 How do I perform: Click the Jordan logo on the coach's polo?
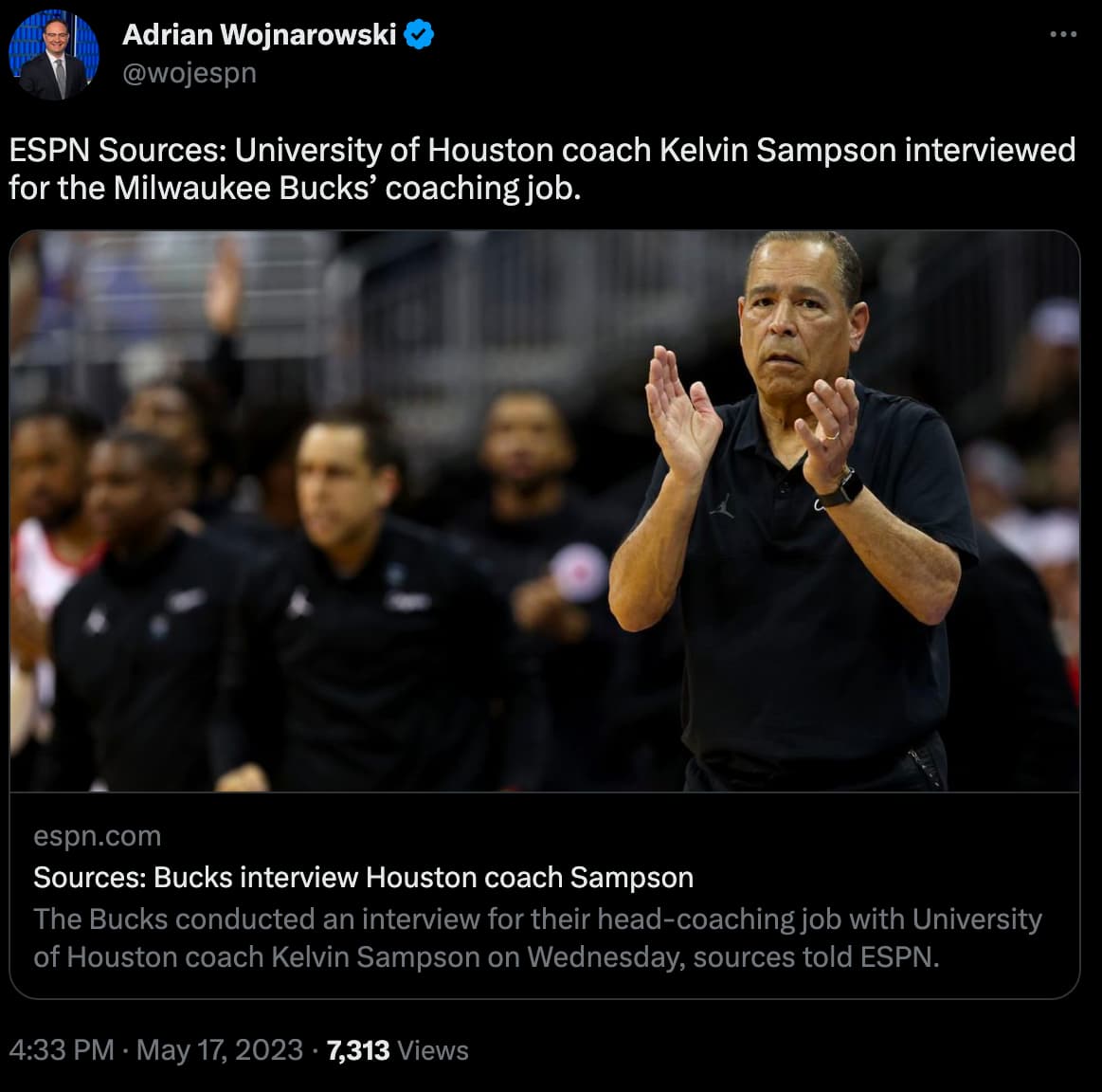coord(722,505)
